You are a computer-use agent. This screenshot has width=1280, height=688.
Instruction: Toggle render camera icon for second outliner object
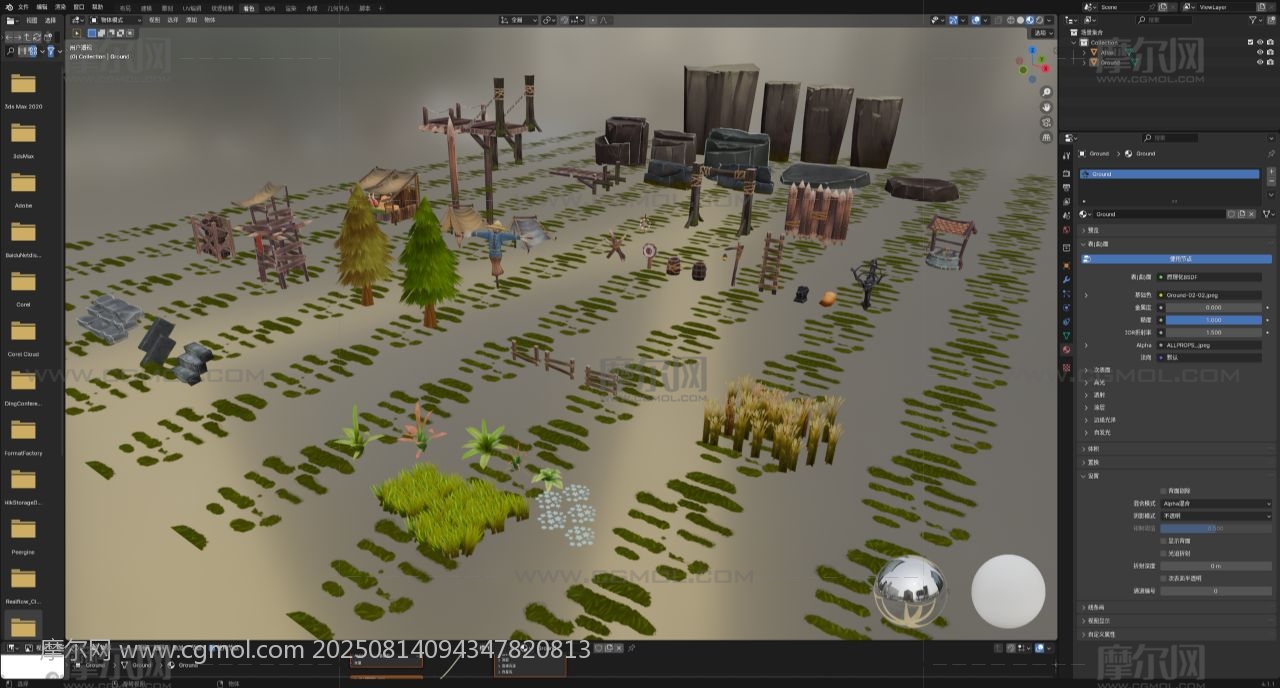pos(1271,62)
